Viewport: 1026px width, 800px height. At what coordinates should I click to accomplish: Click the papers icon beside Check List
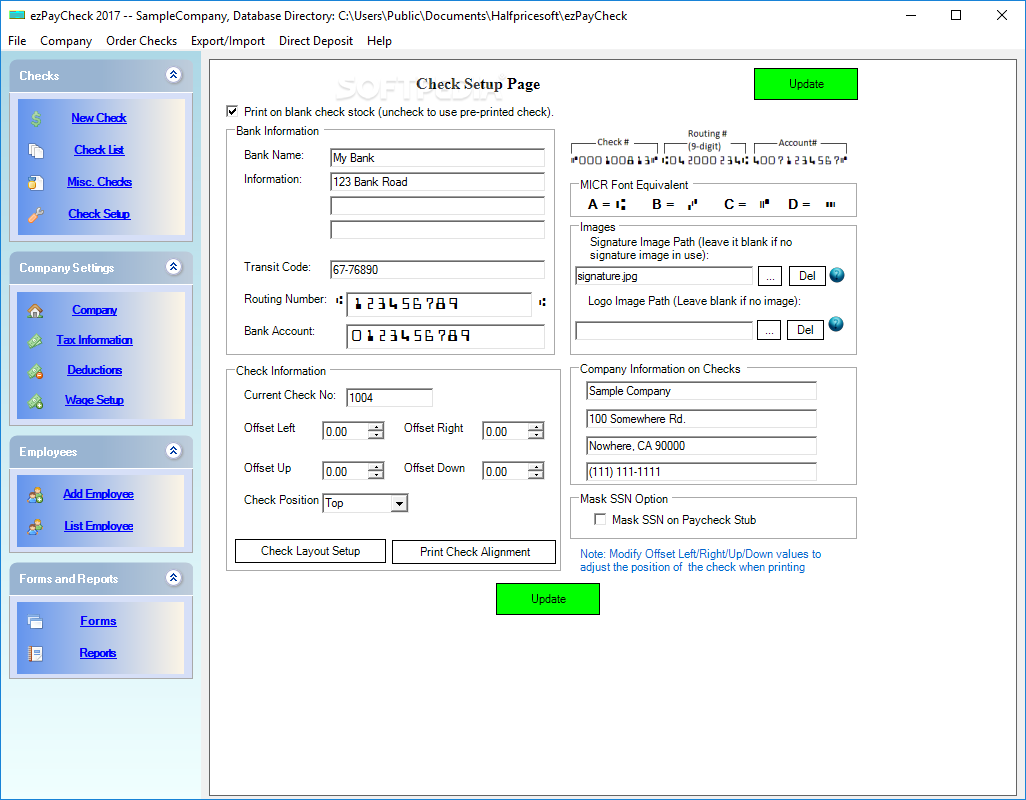(36, 150)
